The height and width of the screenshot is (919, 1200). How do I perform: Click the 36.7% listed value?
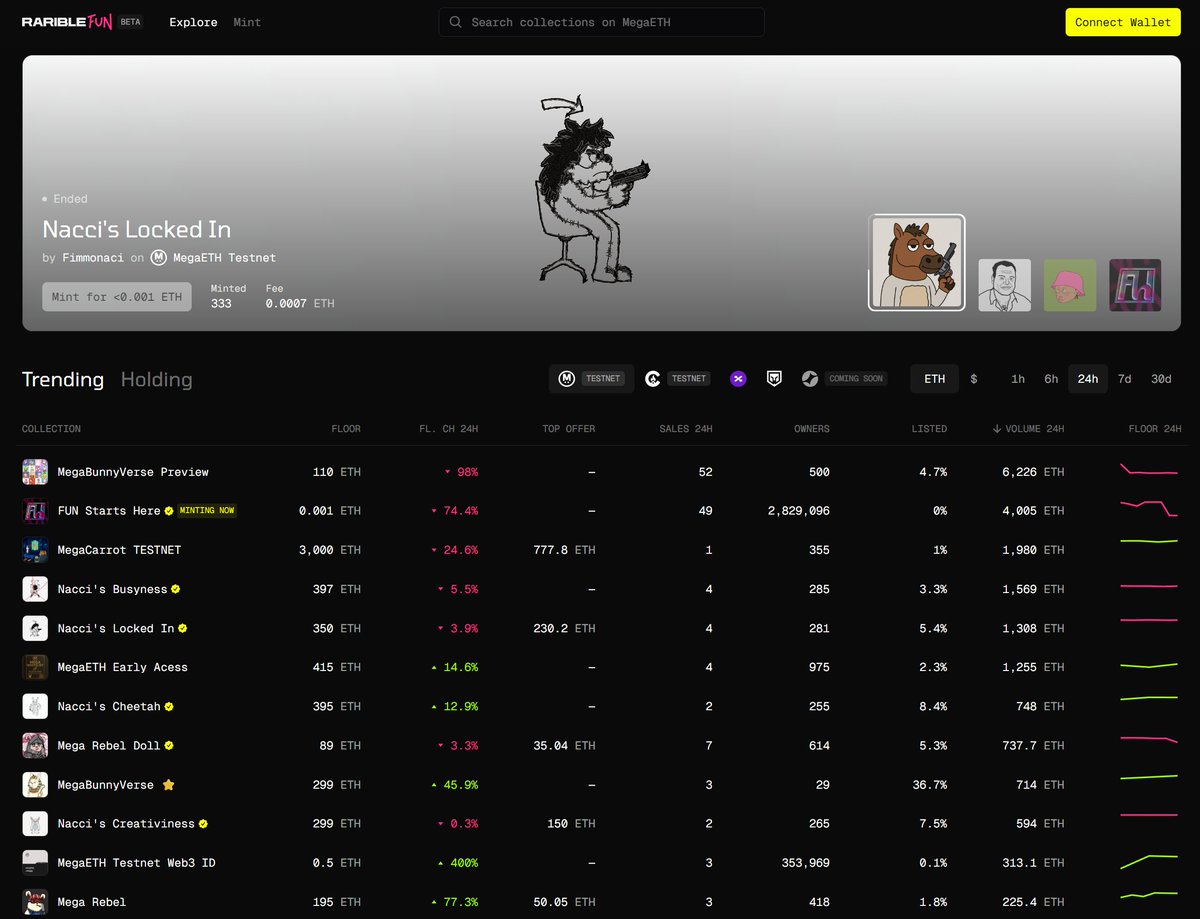pyautogui.click(x=929, y=785)
